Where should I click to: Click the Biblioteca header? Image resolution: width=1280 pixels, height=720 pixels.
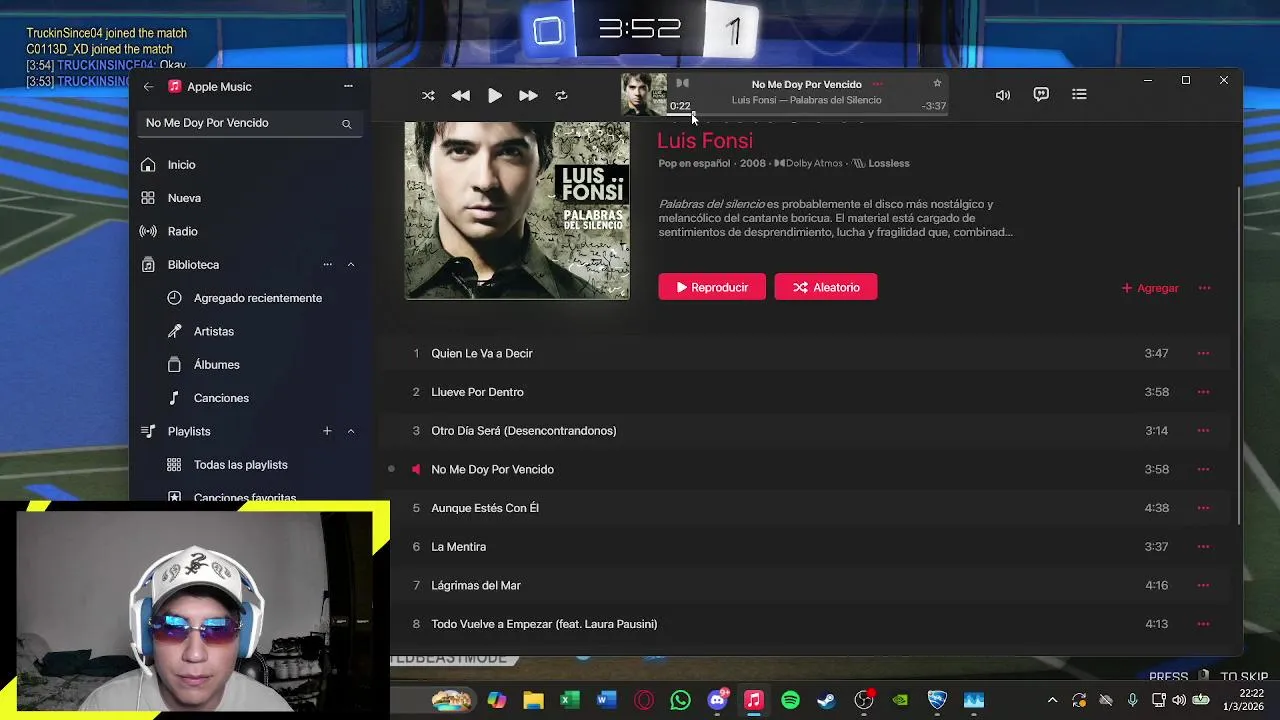193,265
